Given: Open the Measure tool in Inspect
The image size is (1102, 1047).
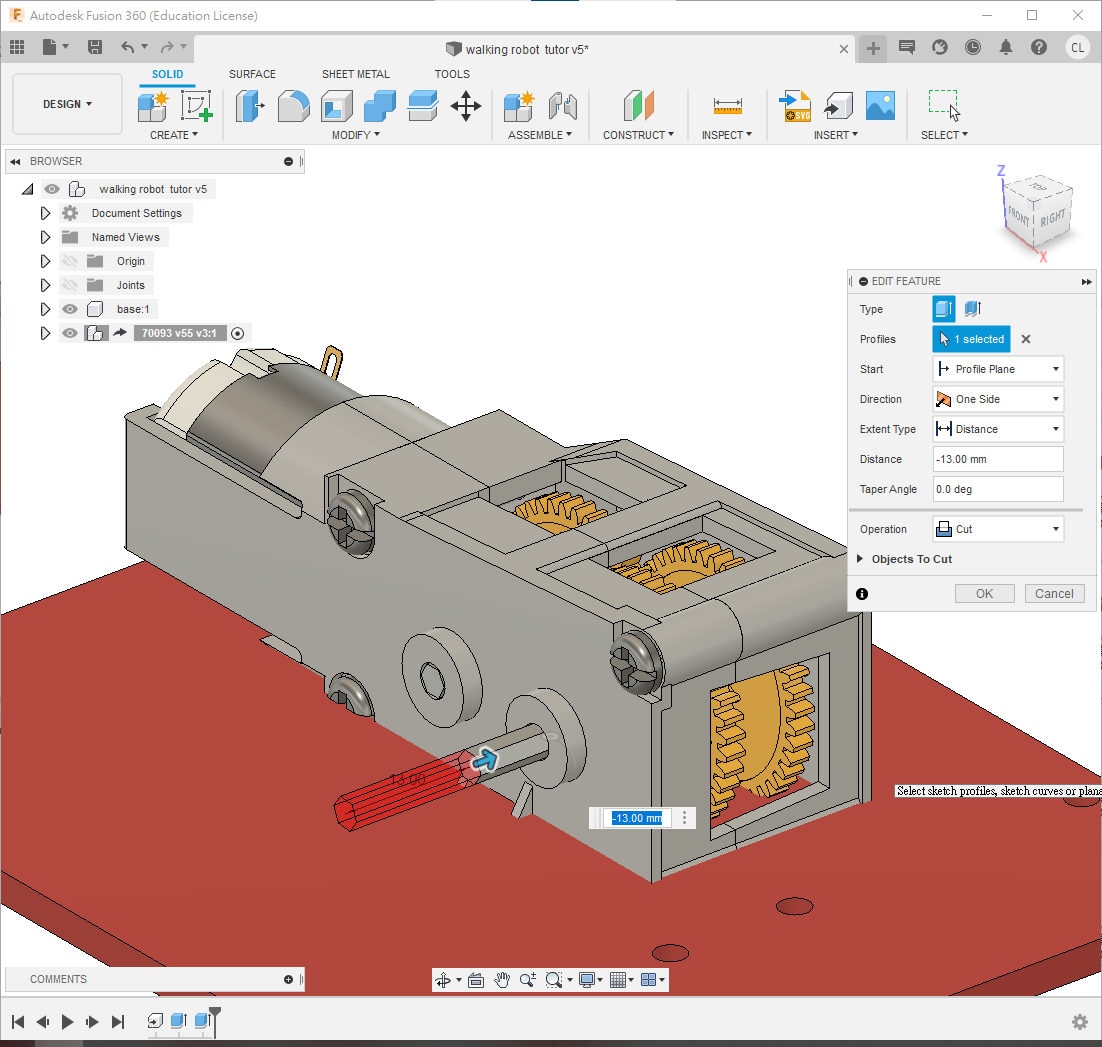Looking at the screenshot, I should point(727,105).
